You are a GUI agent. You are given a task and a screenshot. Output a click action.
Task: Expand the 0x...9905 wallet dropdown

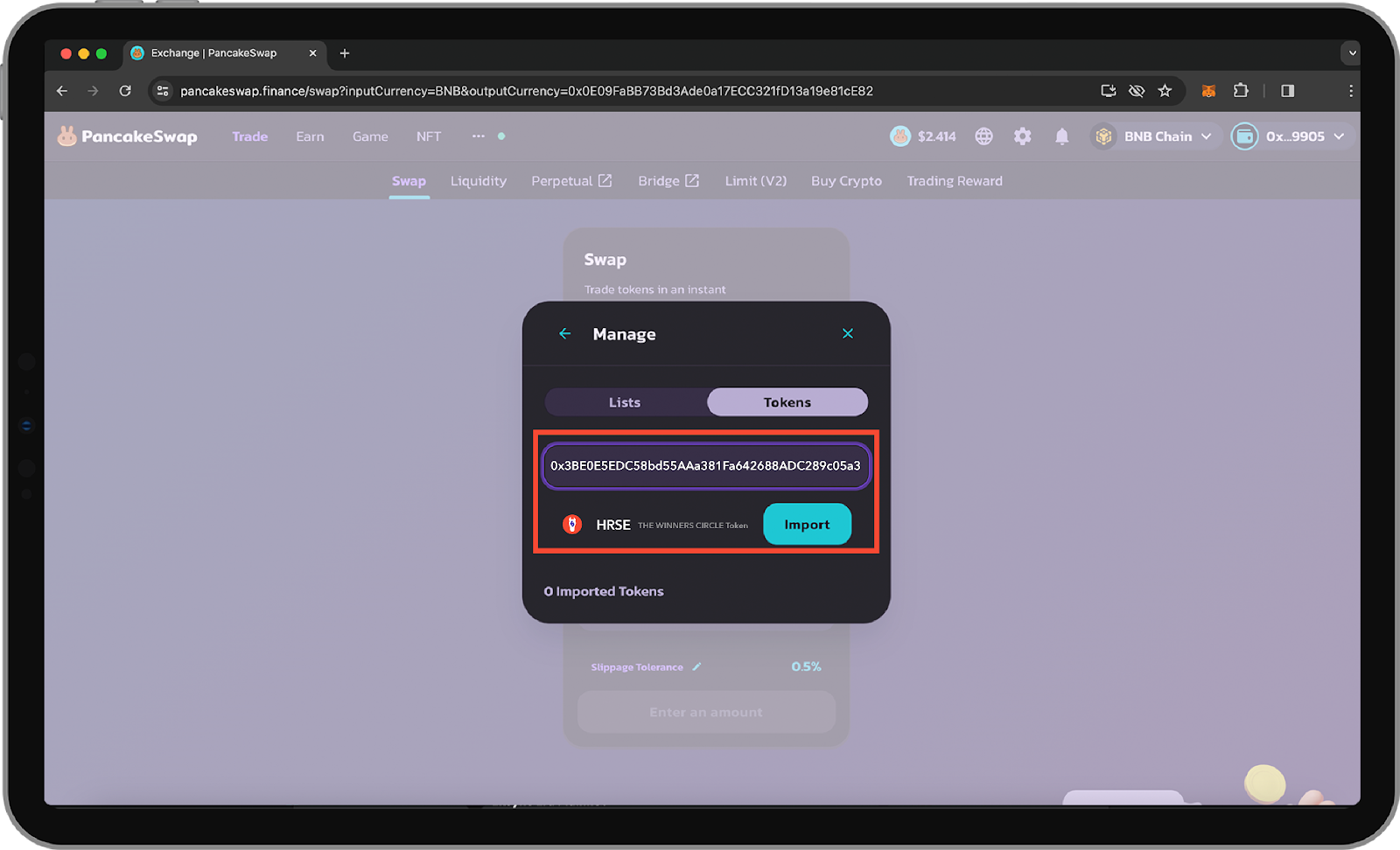point(1293,136)
